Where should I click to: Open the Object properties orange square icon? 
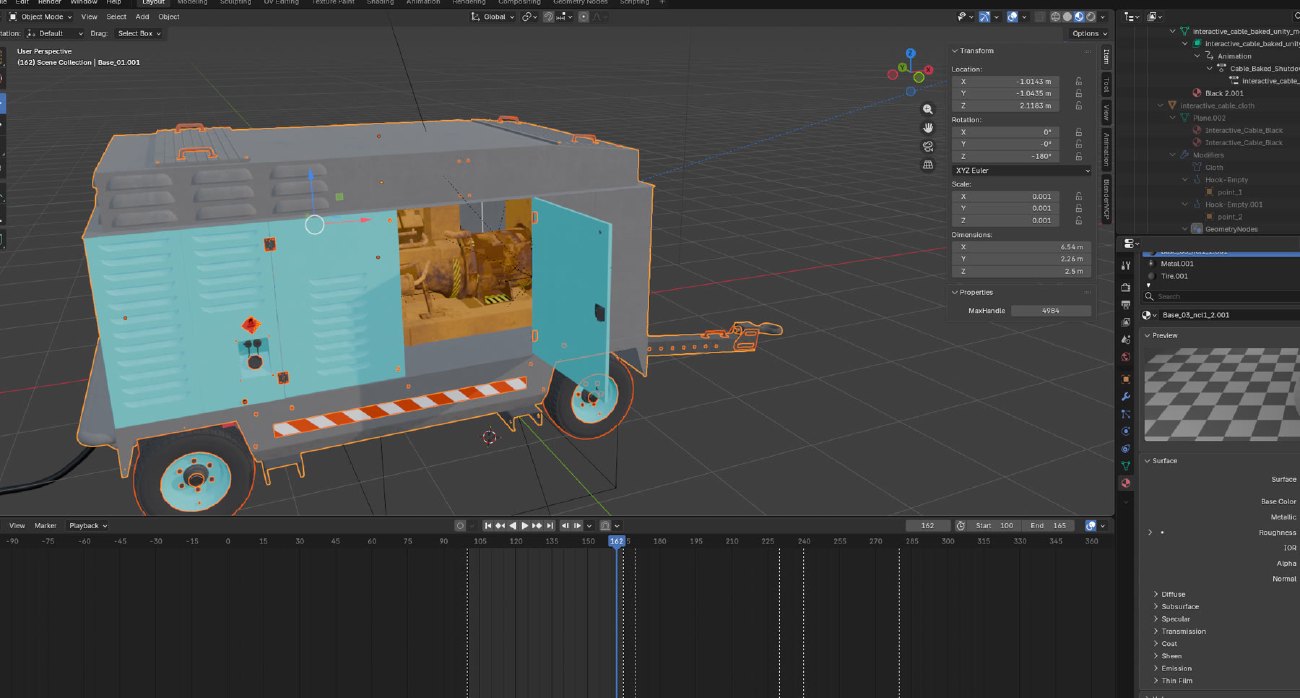(1125, 379)
